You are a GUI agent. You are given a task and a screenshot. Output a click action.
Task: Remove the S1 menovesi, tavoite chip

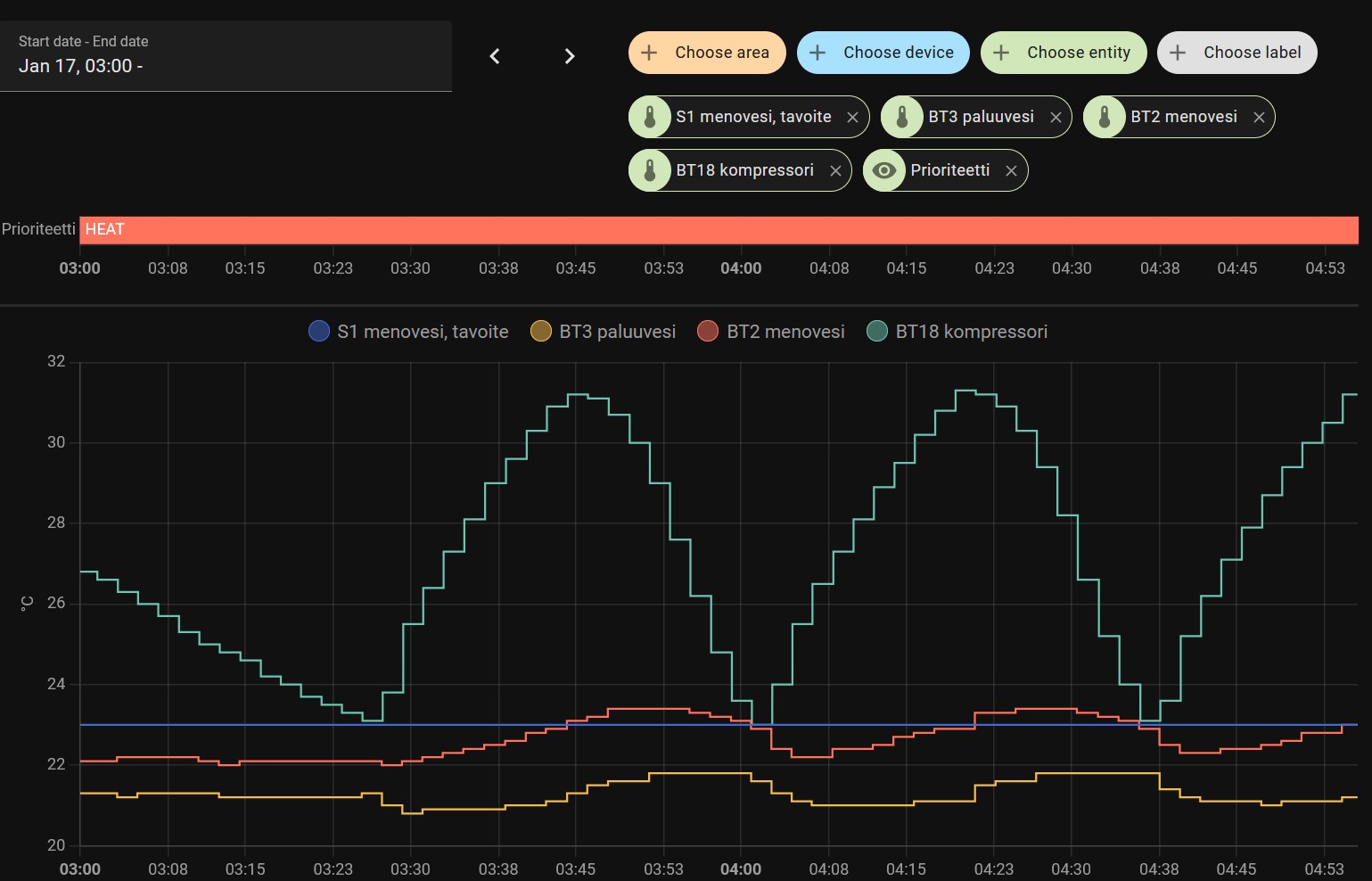[x=852, y=118]
